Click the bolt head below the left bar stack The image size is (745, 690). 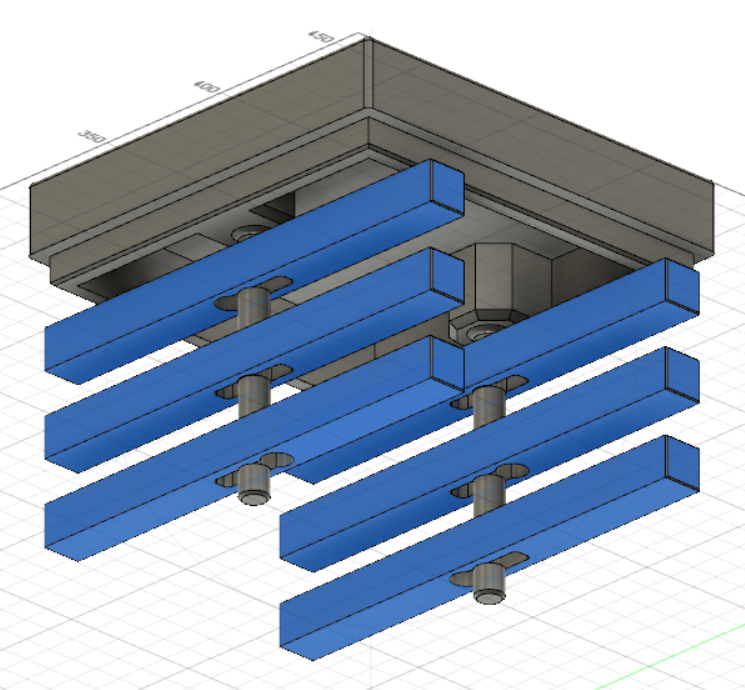(x=254, y=495)
